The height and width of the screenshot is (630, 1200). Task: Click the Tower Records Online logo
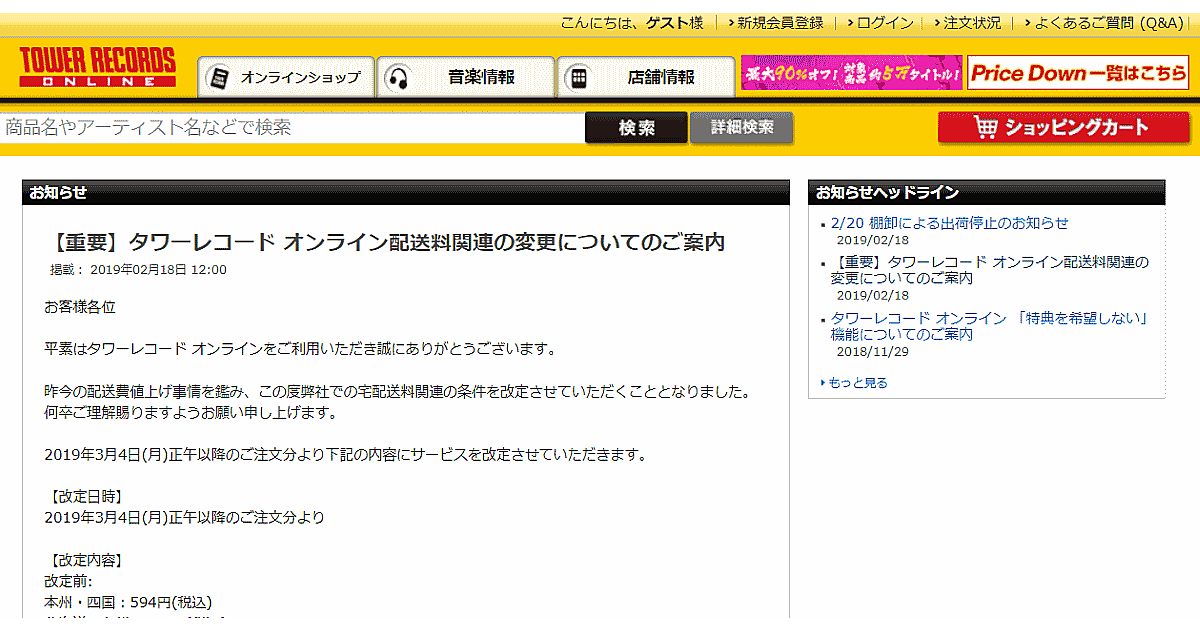pos(97,67)
